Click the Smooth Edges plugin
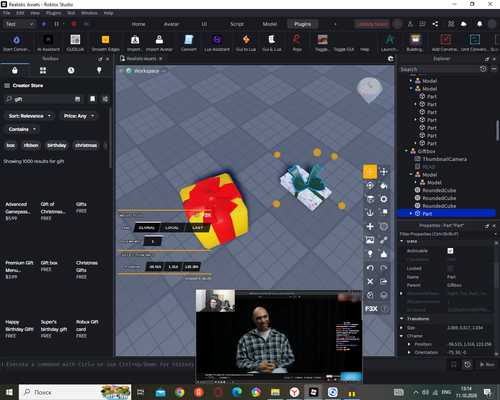This screenshot has height=400, width=500. coord(105,43)
